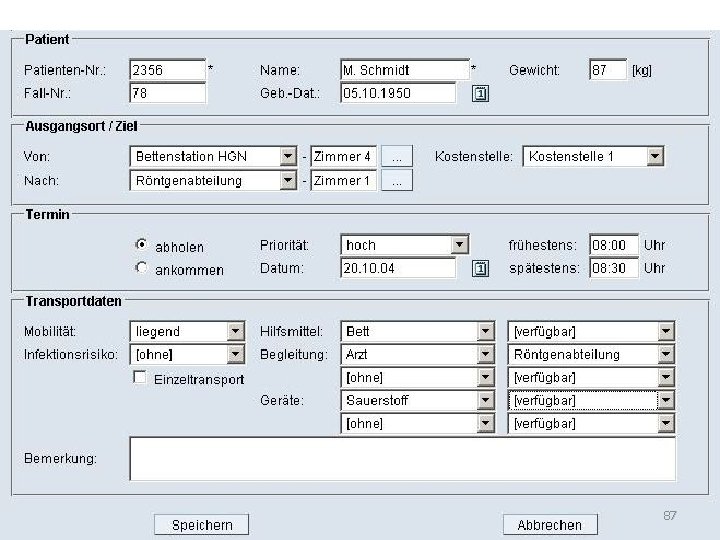Viewport: 720px width, 540px height.
Task: Enable the Einzeltransport checkbox
Action: [140, 377]
